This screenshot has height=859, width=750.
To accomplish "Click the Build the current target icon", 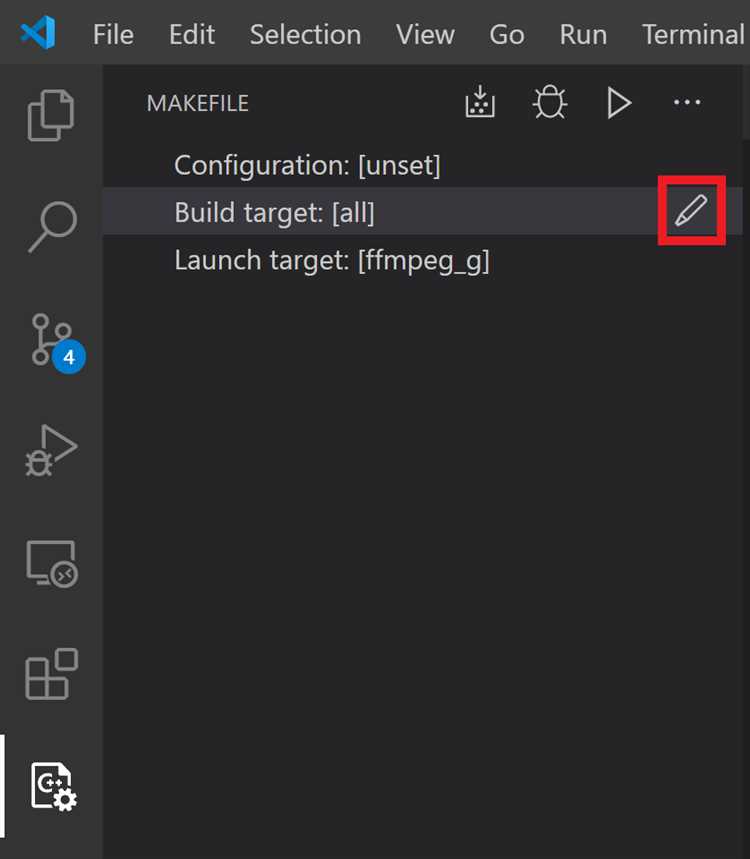I will click(480, 102).
